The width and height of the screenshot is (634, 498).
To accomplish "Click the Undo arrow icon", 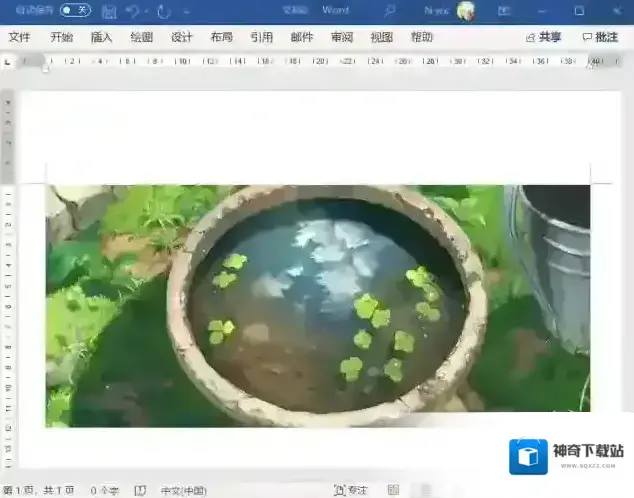I will [x=131, y=11].
